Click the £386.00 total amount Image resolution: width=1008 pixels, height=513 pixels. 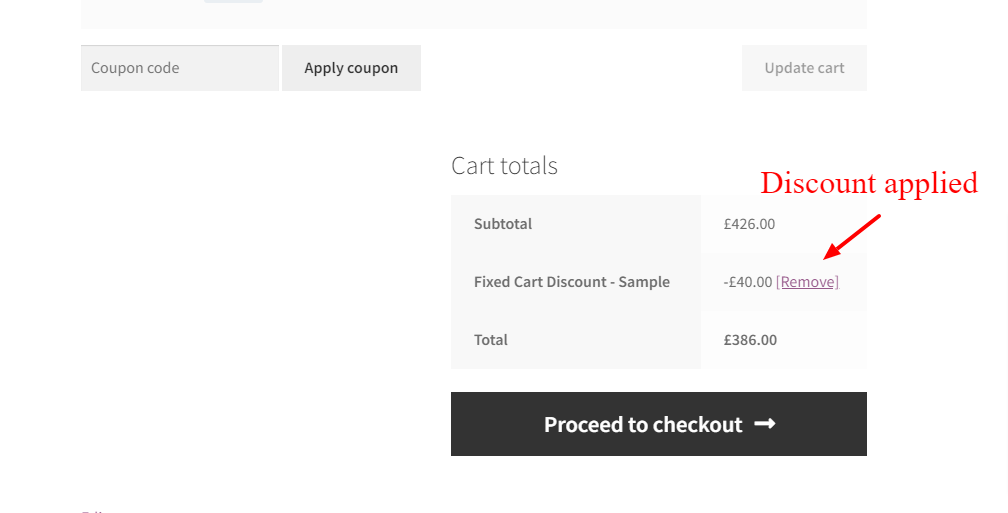(750, 340)
